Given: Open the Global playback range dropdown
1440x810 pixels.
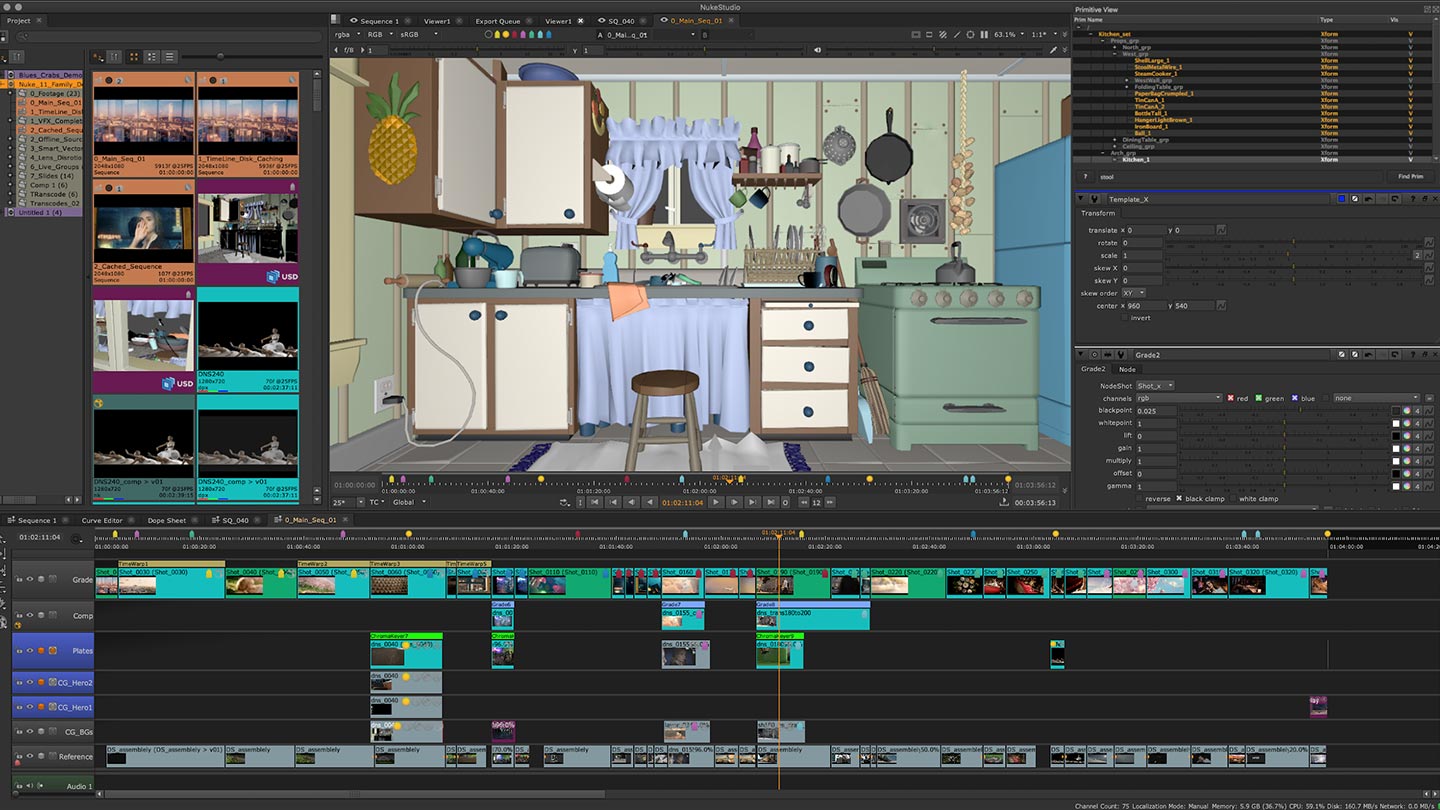Looking at the screenshot, I should click(408, 502).
